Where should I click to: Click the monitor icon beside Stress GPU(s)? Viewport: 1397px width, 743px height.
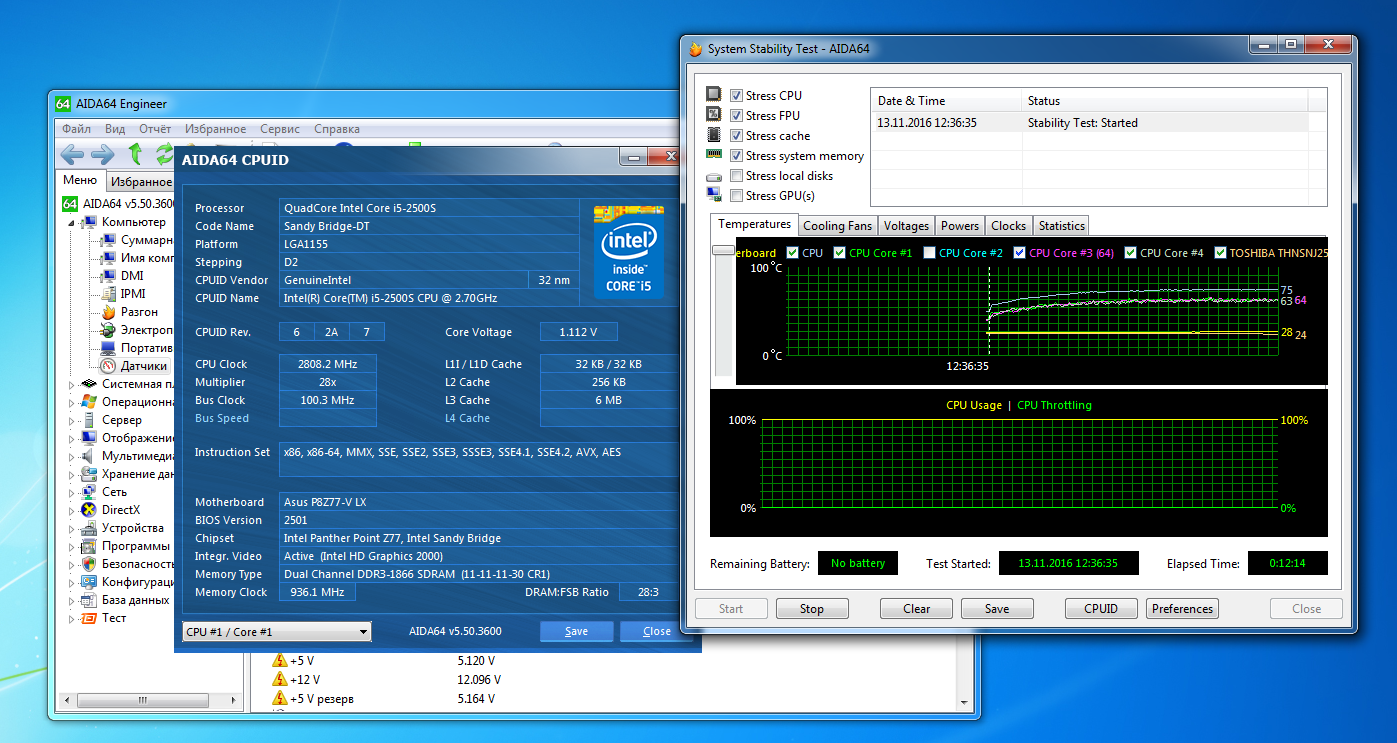tap(714, 196)
